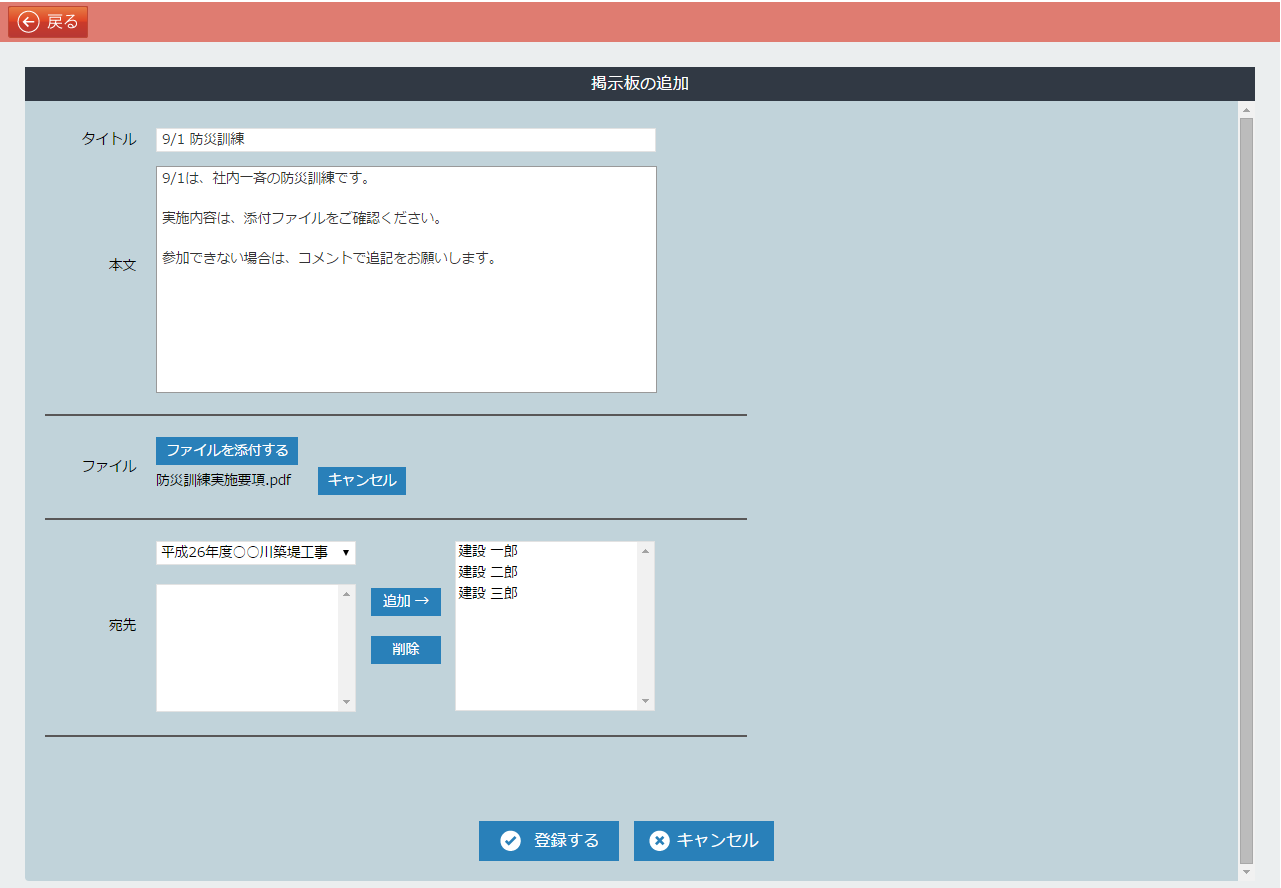
Task: Click the 掲示板の追加 header title
Action: coord(640,84)
